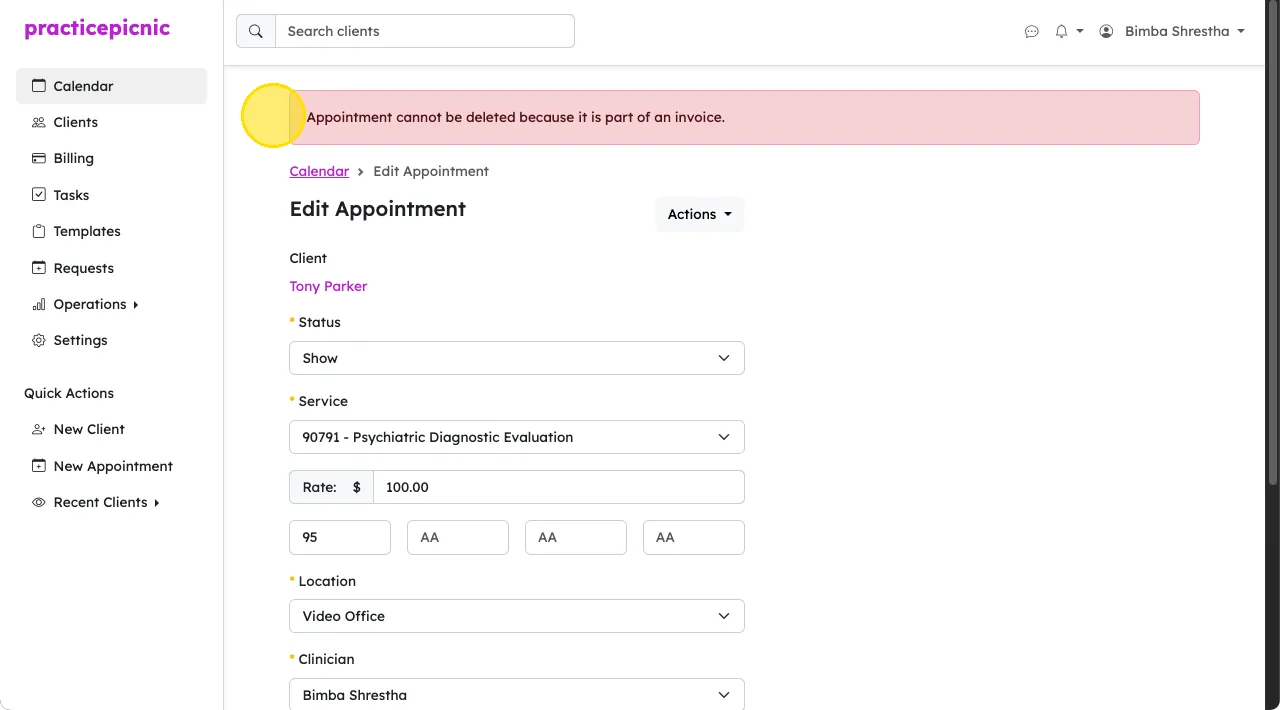This screenshot has width=1280, height=710.
Task: Click the Requests plus-box icon
Action: coord(39,268)
